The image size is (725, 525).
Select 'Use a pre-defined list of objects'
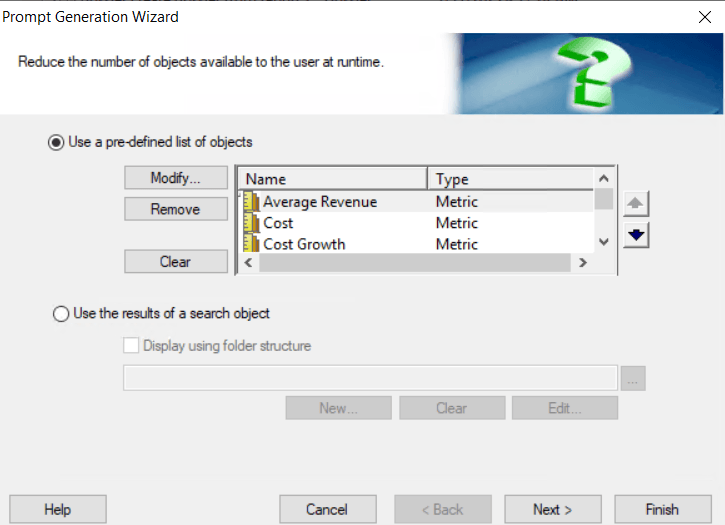coord(56,142)
